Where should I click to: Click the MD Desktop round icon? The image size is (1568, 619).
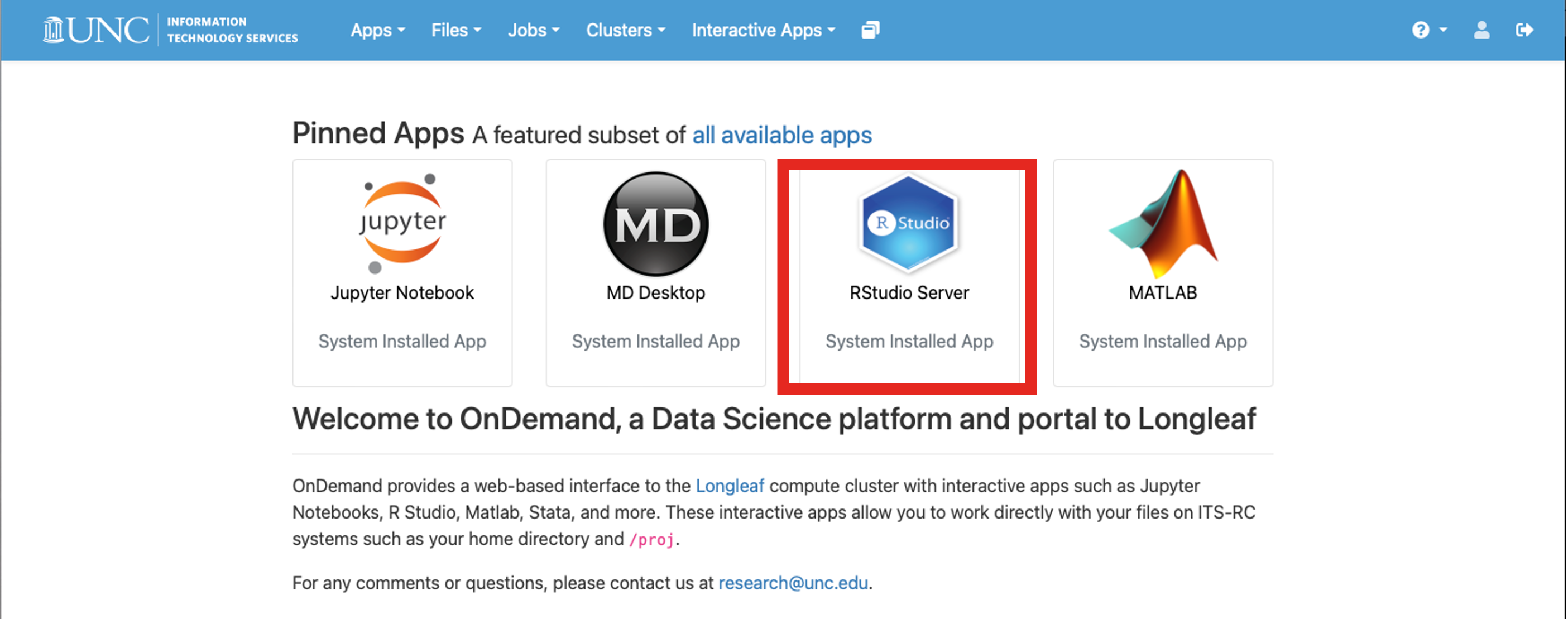tap(655, 223)
